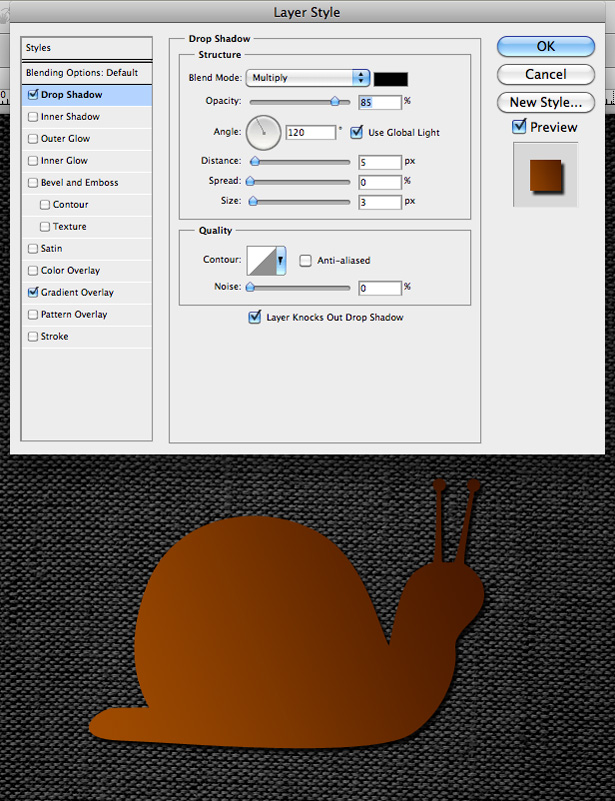Click the black shadow color swatch

pos(391,79)
